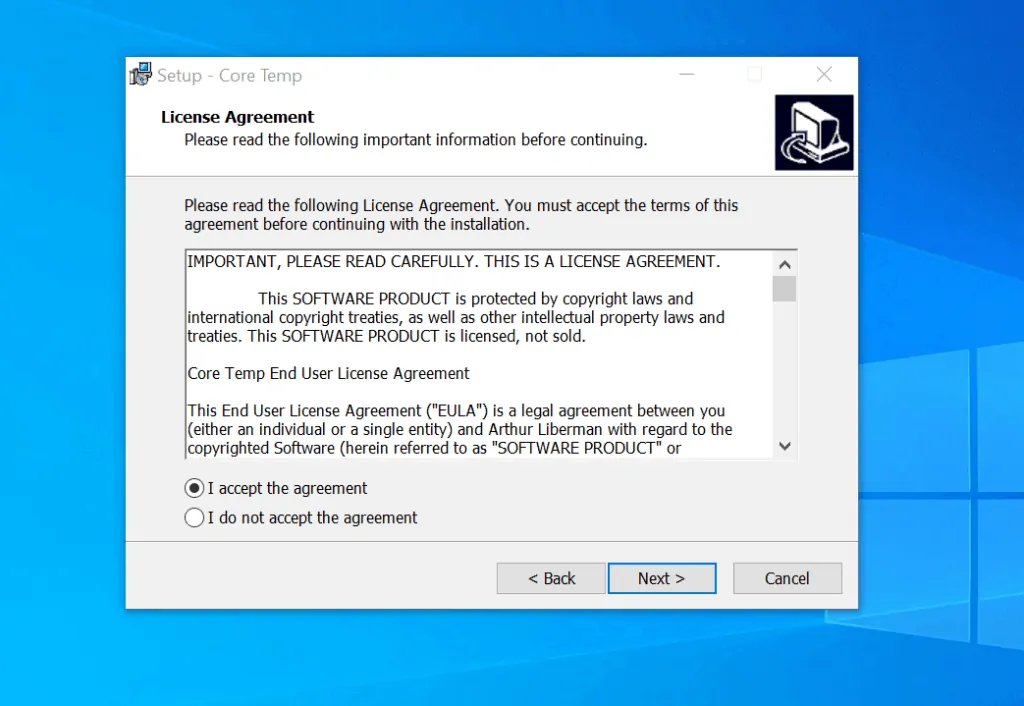Click the setup icon in the title bar
1024x706 pixels.
coord(140,73)
